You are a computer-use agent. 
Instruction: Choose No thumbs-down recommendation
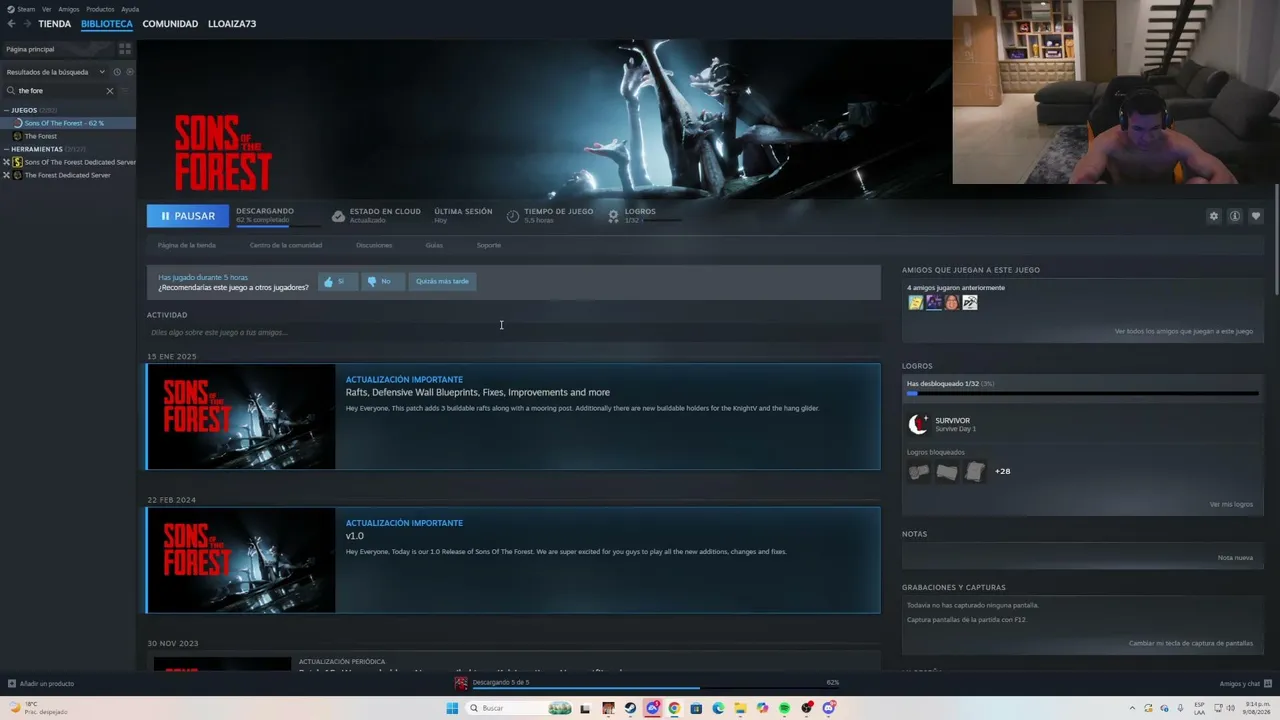[381, 282]
